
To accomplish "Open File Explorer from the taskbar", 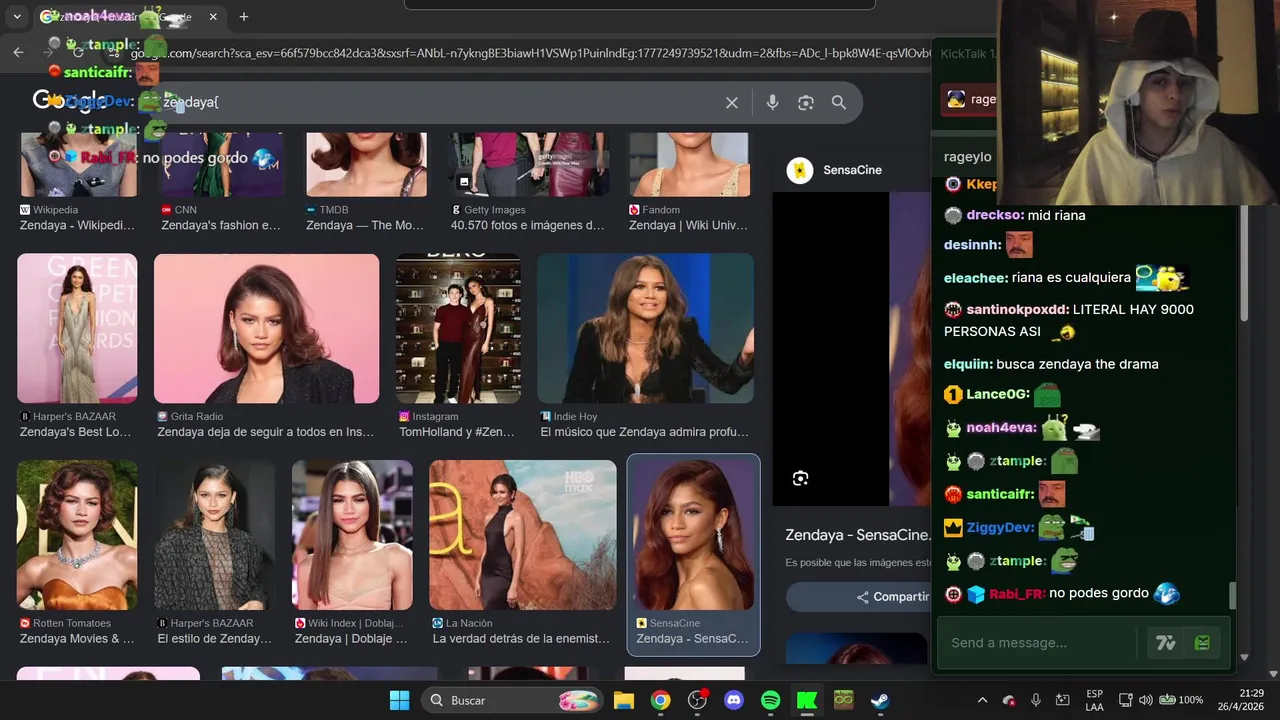I will tap(624, 700).
